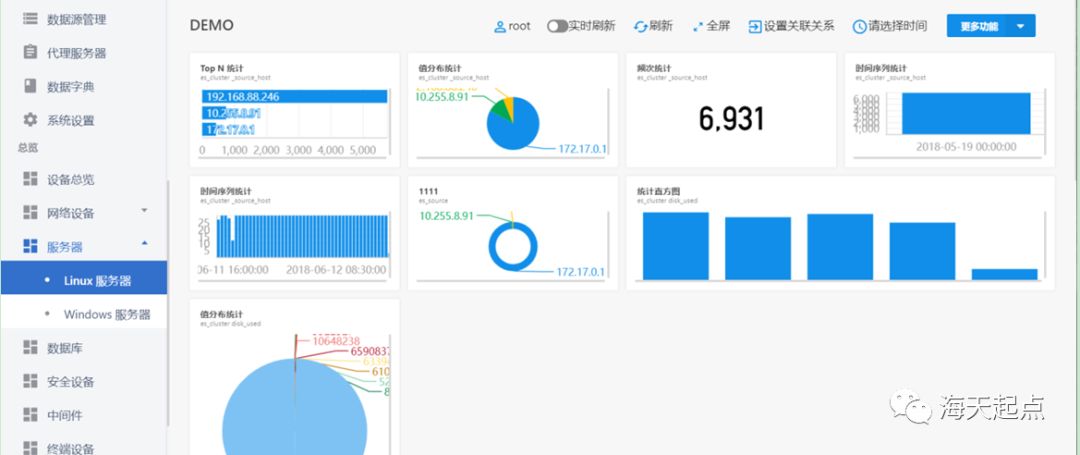1080x455 pixels.
Task: Toggle the 实时刷新 switch
Action: point(557,26)
